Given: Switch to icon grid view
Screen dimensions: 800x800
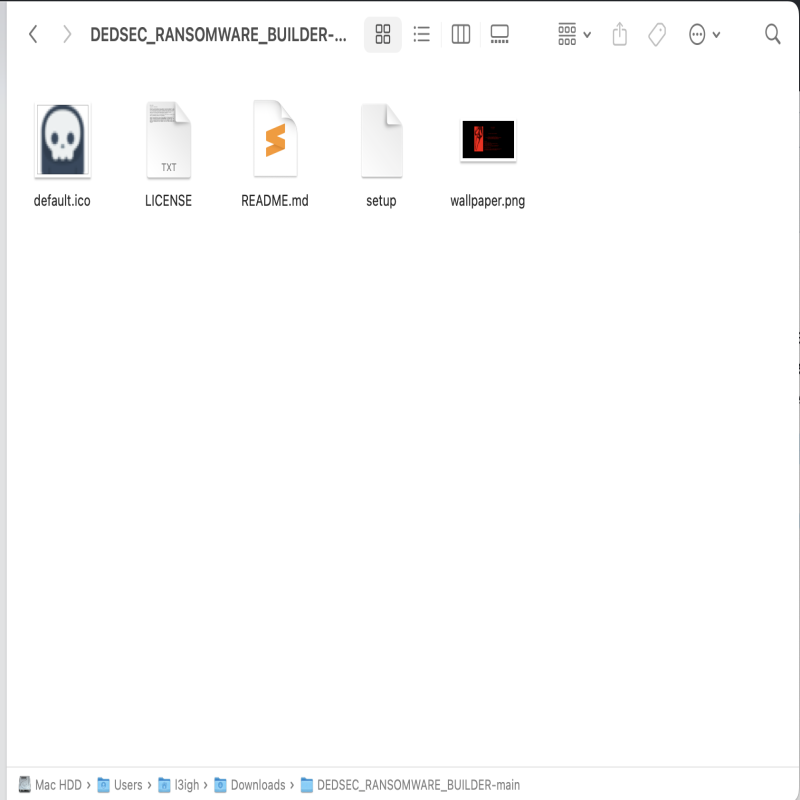Looking at the screenshot, I should coord(383,34).
